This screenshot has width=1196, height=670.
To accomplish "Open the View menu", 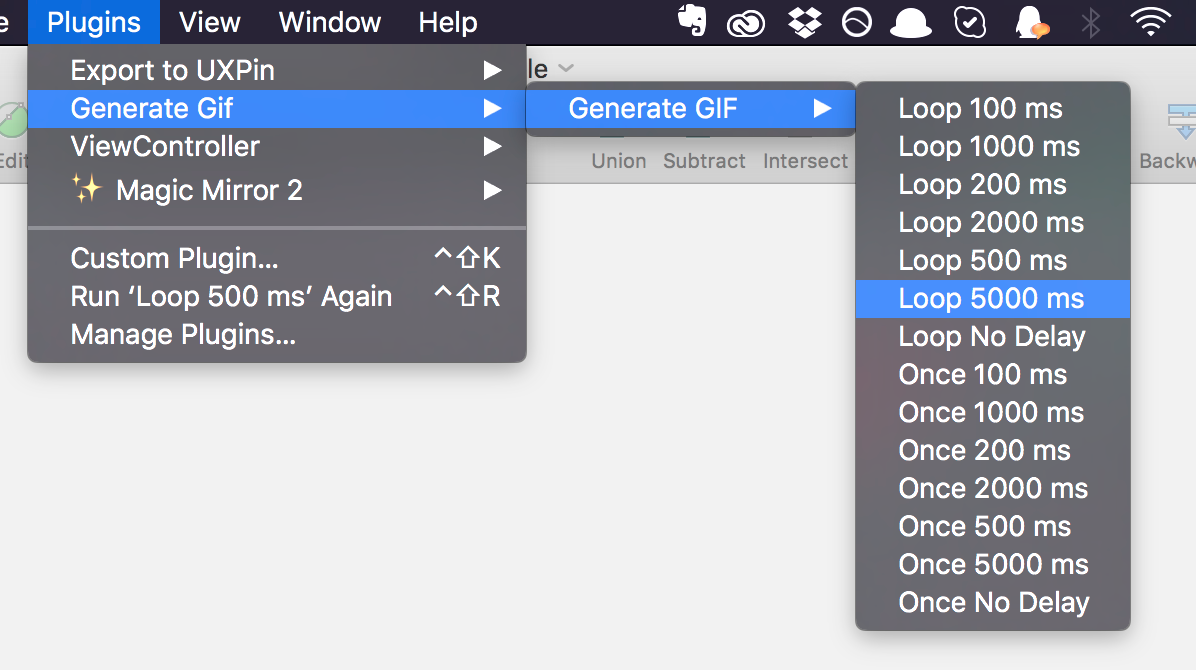I will click(x=210, y=22).
